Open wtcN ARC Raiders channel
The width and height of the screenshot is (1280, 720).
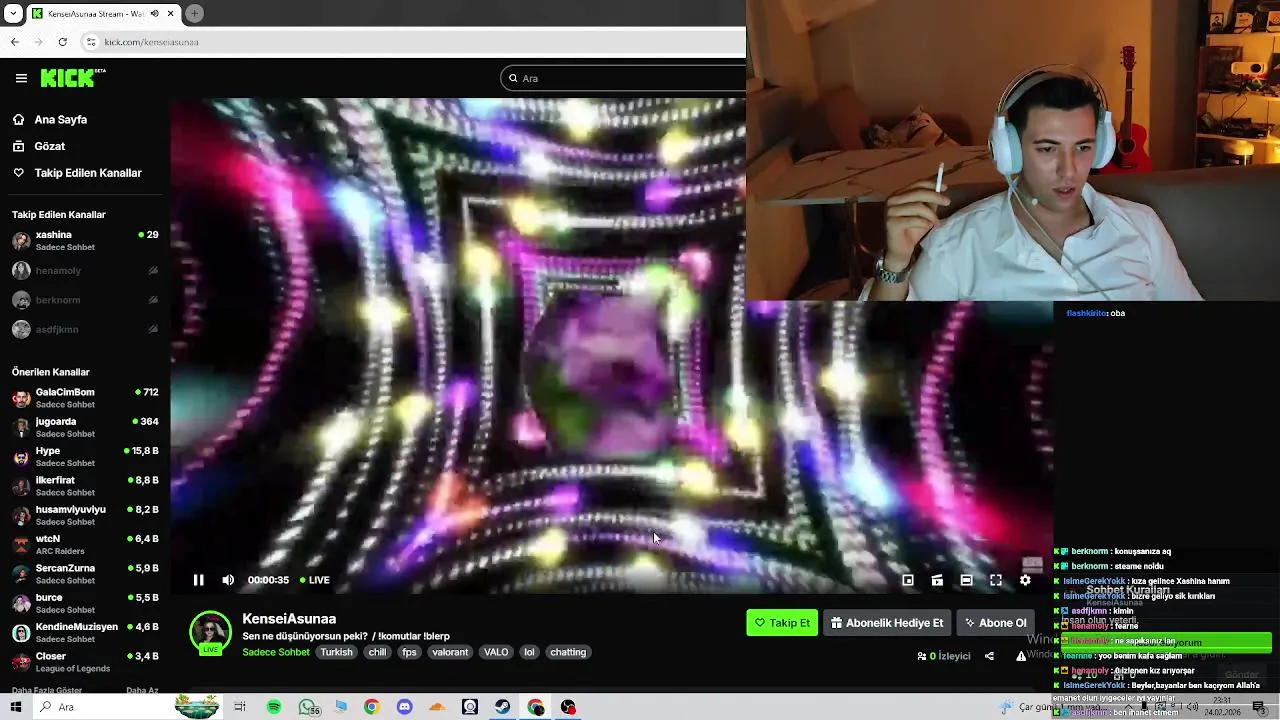(x=85, y=544)
